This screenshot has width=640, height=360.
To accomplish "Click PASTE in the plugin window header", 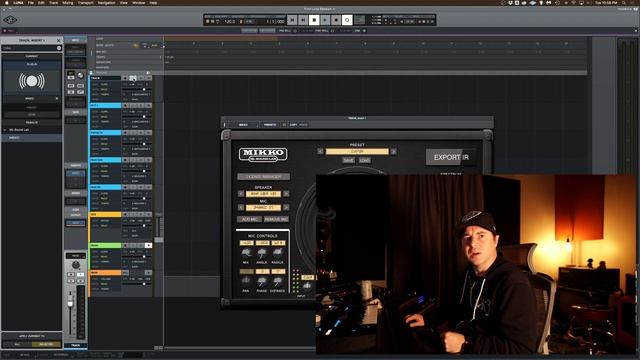I will 303,124.
